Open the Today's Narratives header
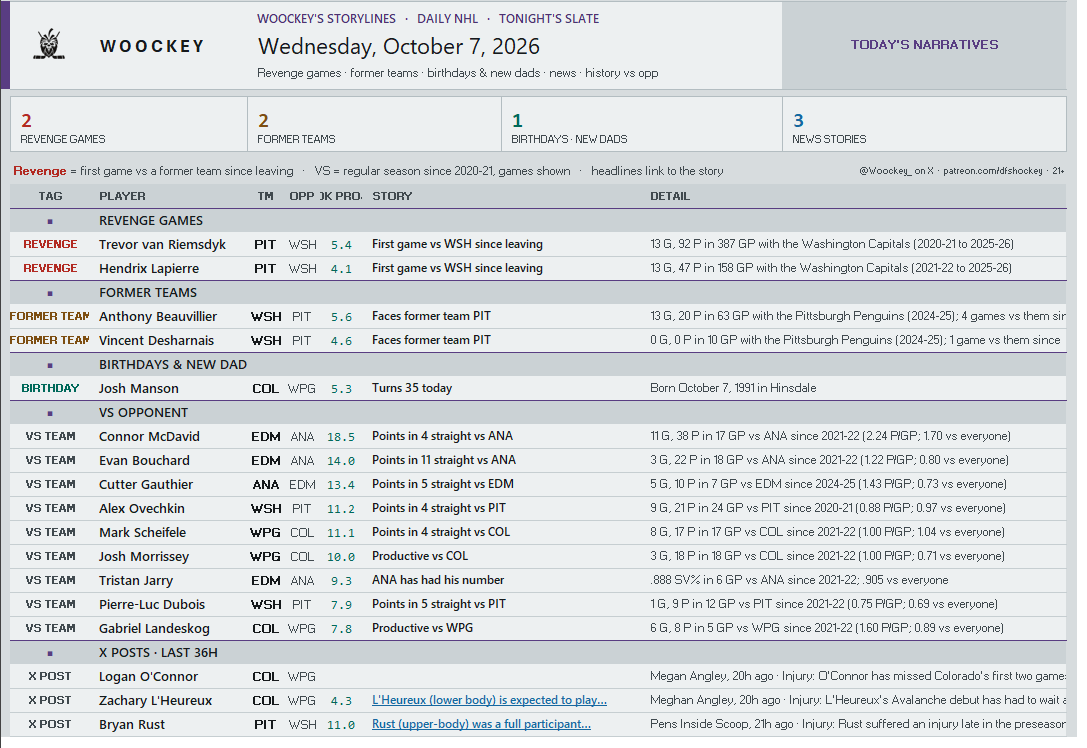1087x748 pixels. [x=924, y=45]
